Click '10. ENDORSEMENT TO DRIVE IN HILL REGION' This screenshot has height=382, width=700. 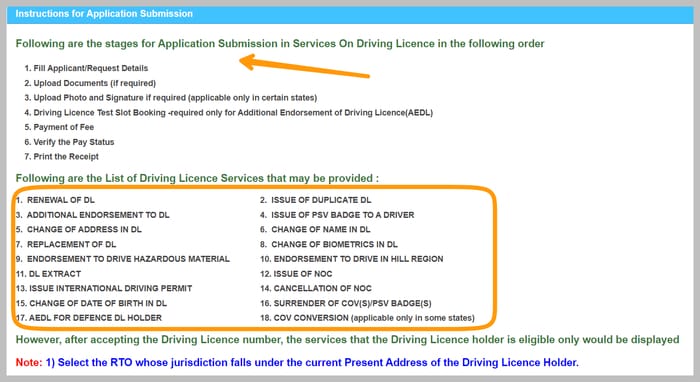351,259
